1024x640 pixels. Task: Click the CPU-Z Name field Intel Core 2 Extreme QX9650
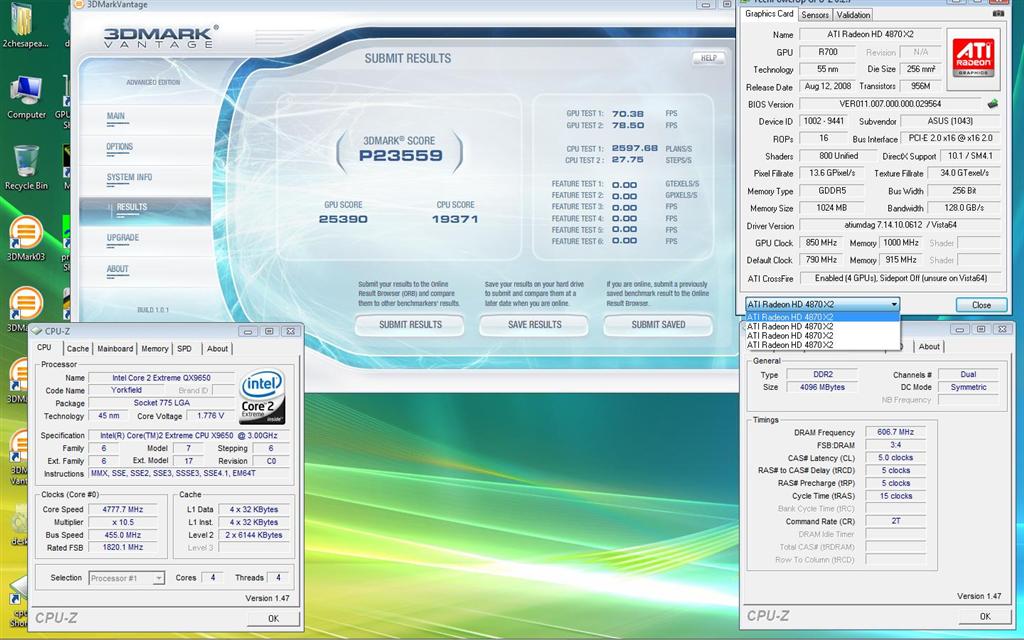(161, 377)
